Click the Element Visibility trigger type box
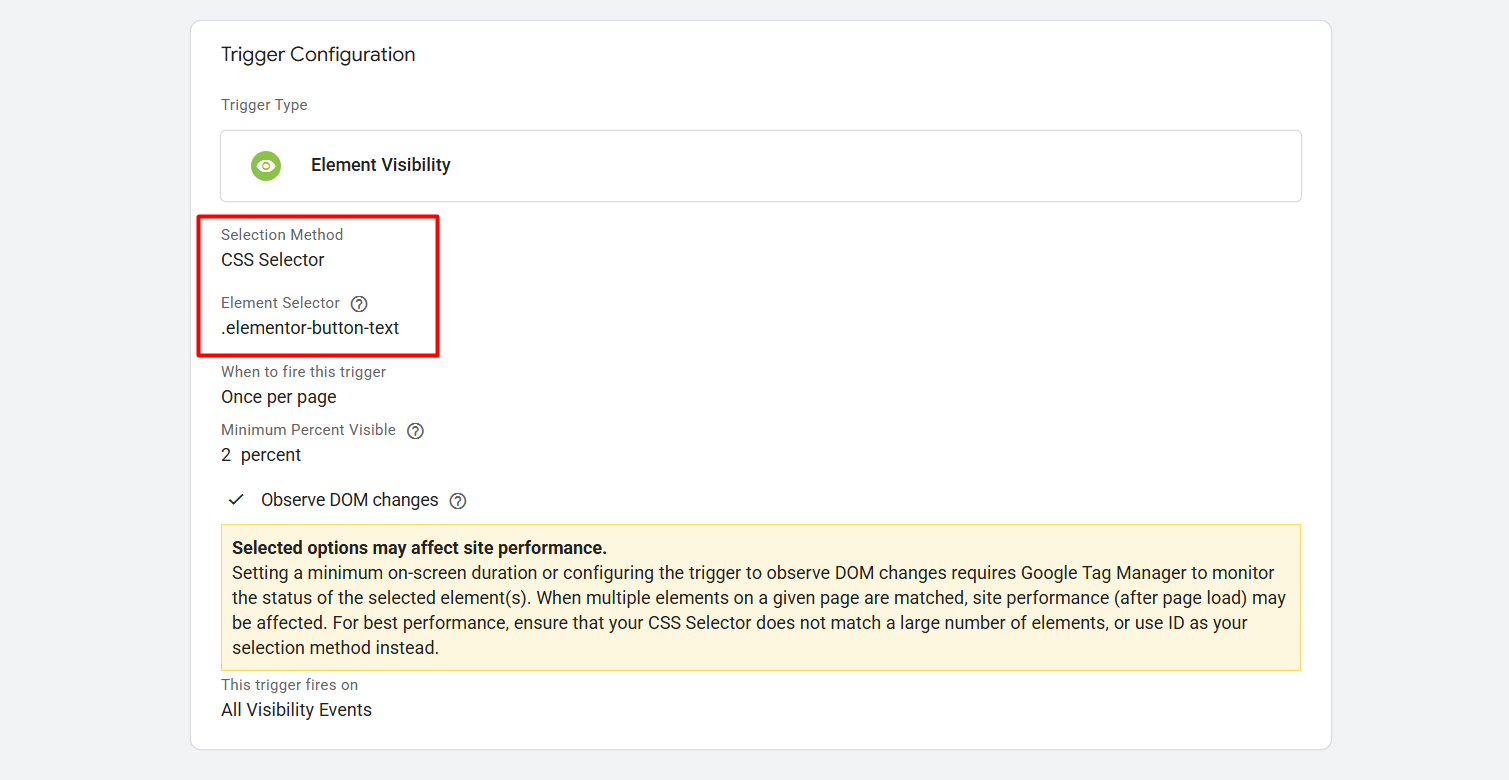The image size is (1509, 780). [x=760, y=166]
